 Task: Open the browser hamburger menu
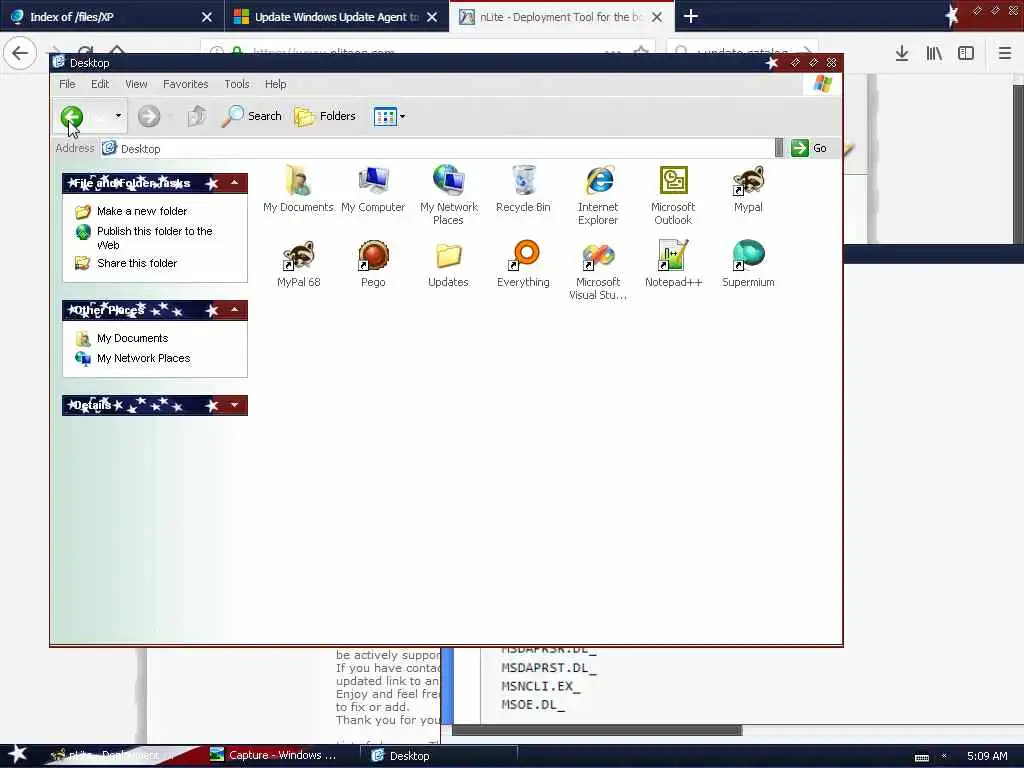(x=1004, y=53)
